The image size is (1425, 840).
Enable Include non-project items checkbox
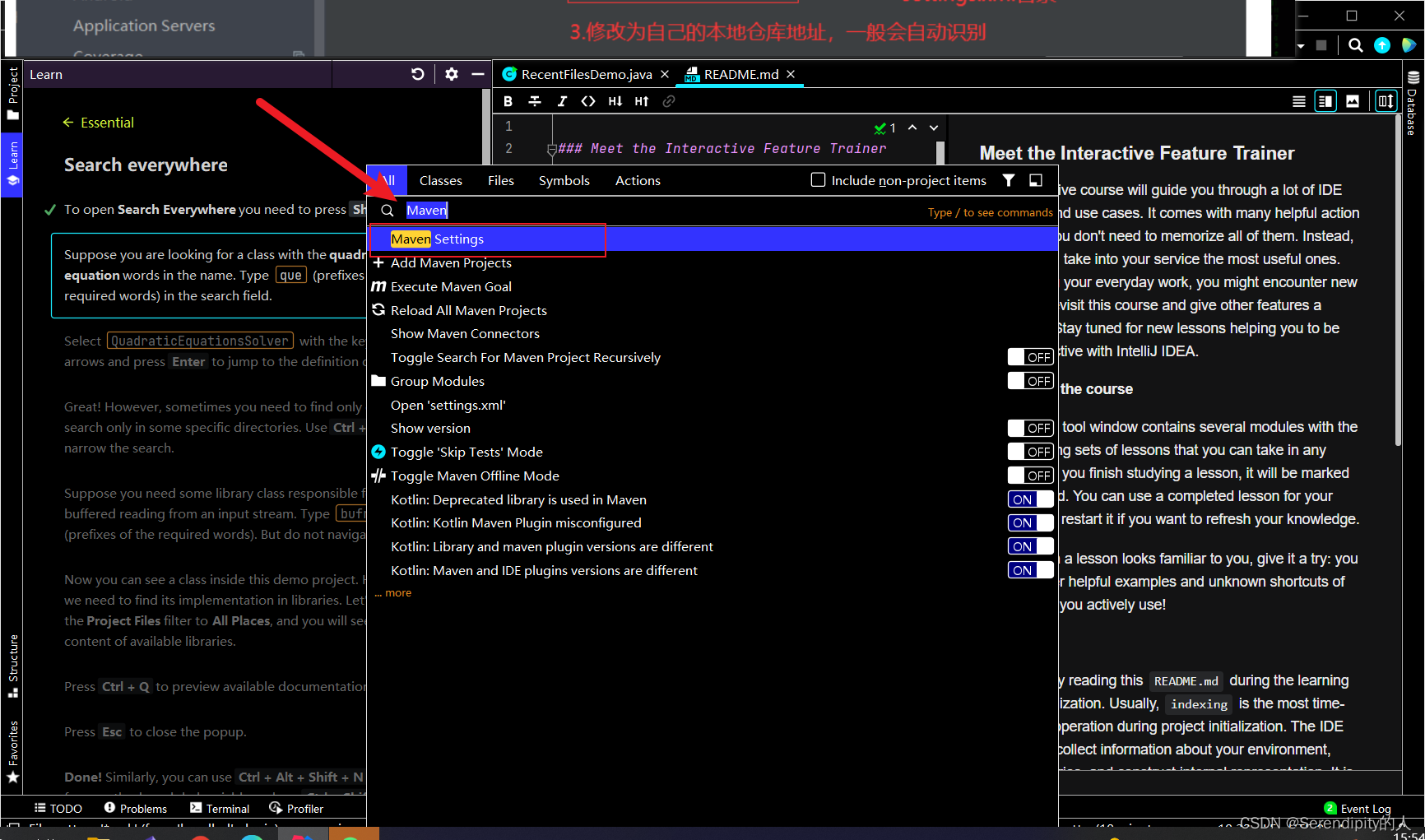pos(818,180)
